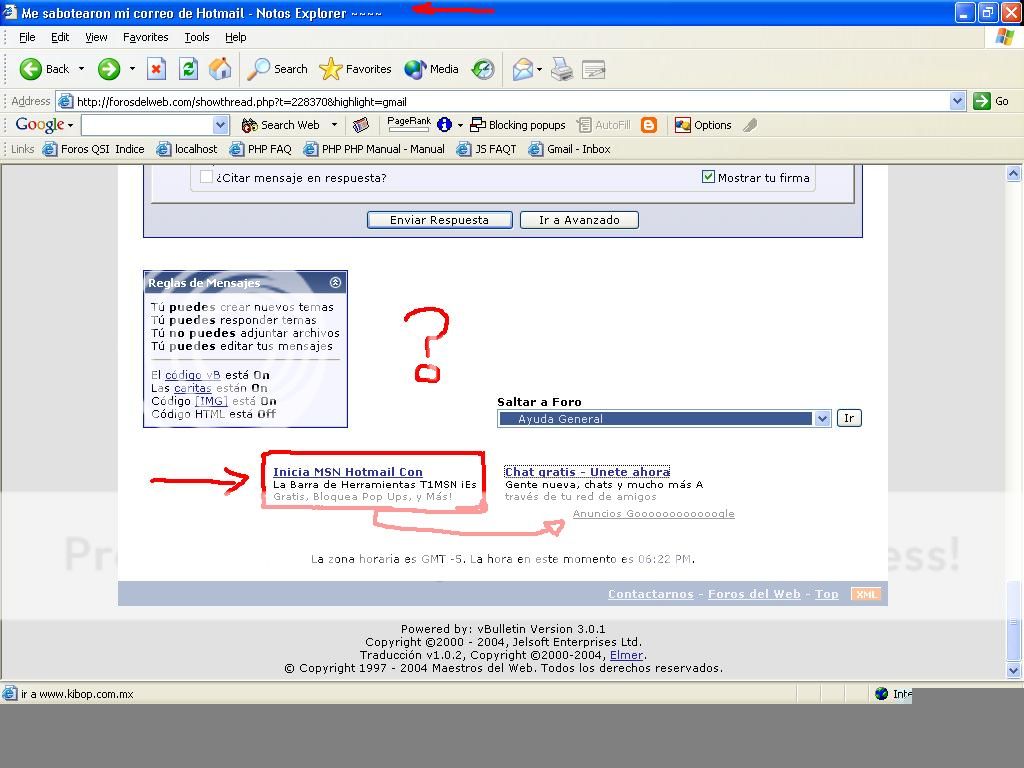The height and width of the screenshot is (768, 1024).
Task: Open the Search Web dropdown arrow
Action: point(334,125)
